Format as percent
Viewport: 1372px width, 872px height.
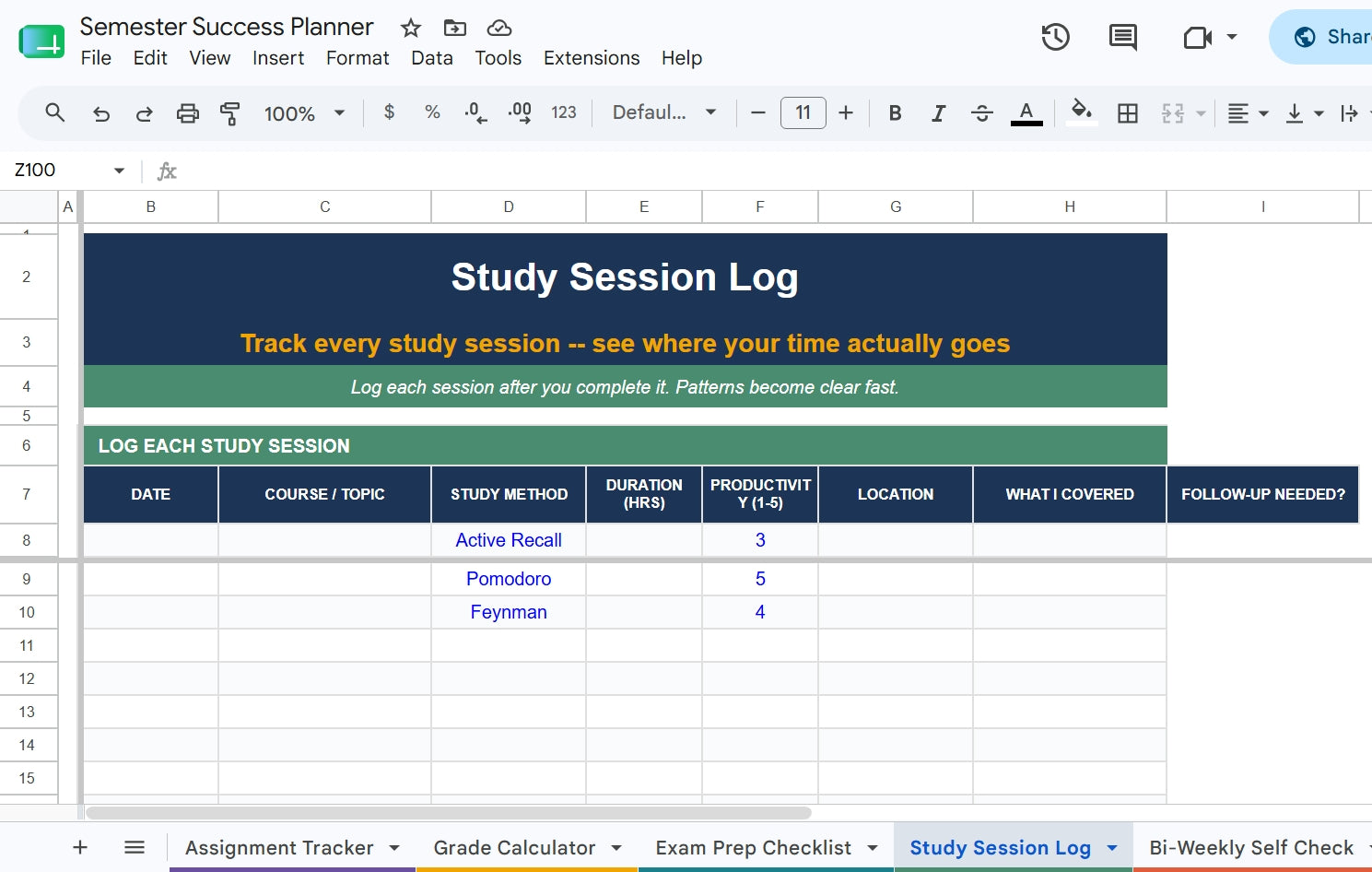click(432, 112)
